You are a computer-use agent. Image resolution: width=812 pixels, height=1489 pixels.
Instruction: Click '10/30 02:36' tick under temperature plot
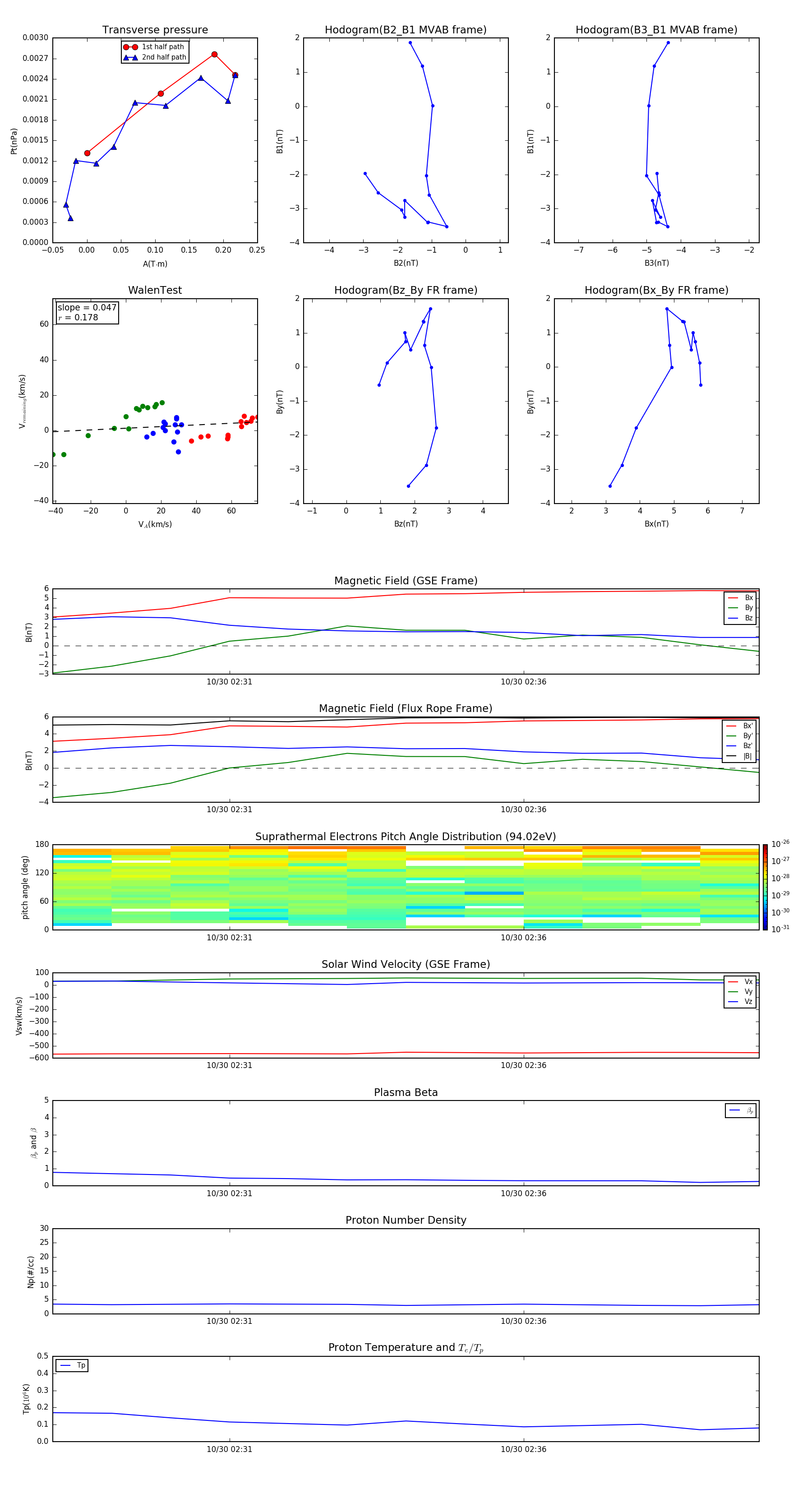[x=524, y=1449]
